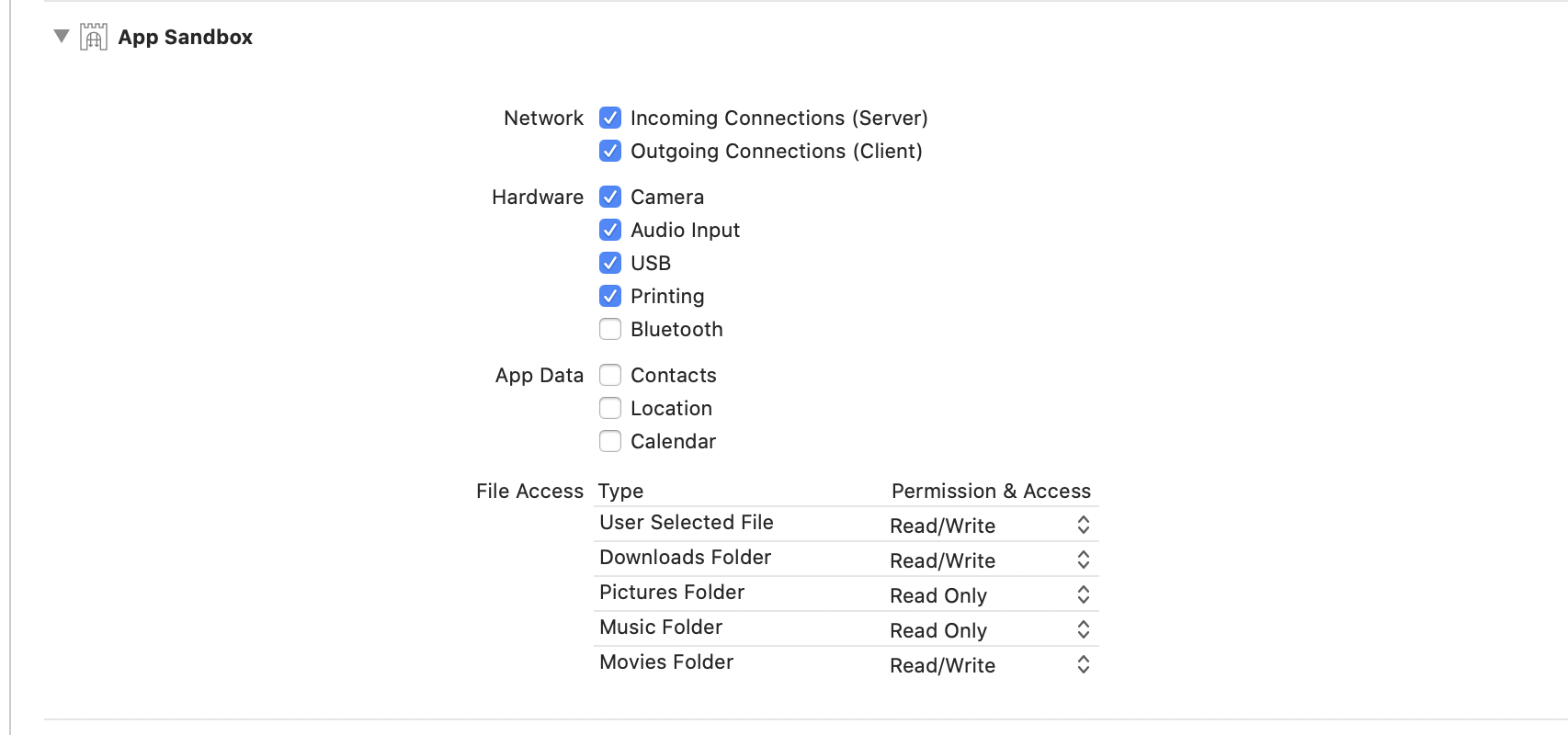Enable Bluetooth hardware access
1568x735 pixels.
(x=610, y=329)
